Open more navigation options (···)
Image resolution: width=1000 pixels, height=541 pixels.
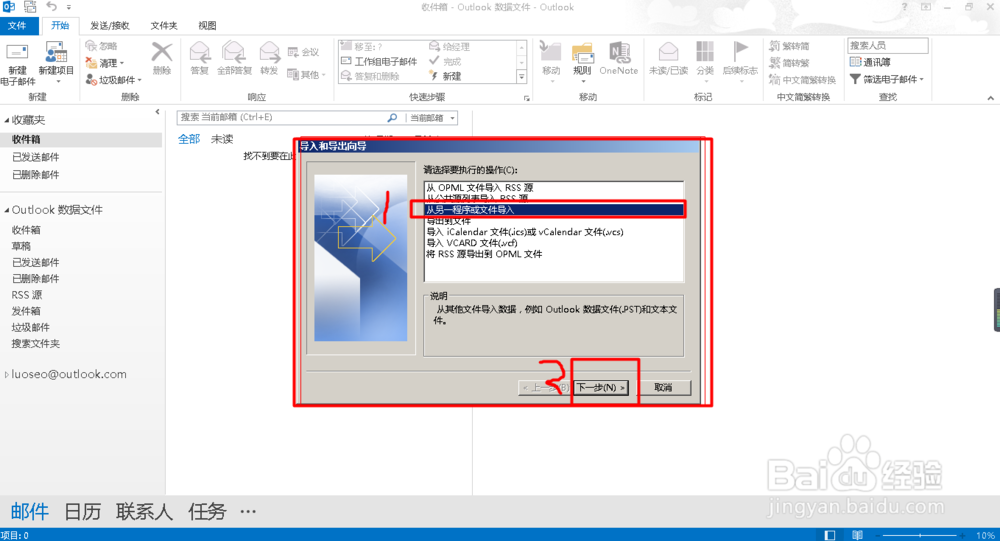(x=248, y=512)
